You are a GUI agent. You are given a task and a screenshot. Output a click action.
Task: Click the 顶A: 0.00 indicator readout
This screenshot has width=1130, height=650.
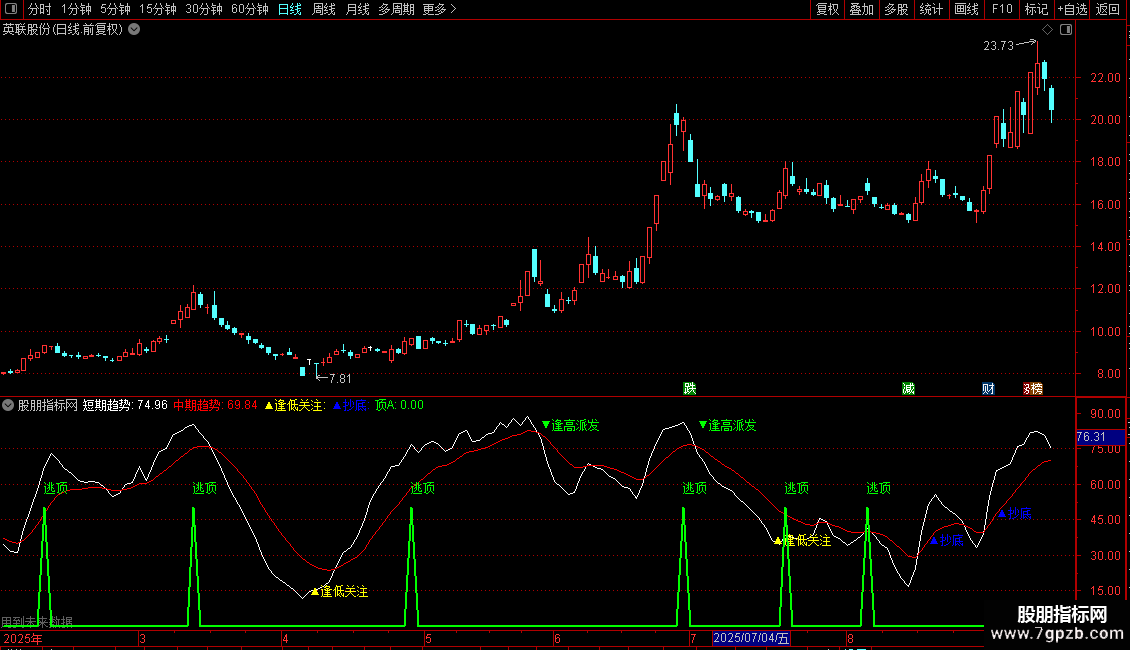coord(399,405)
